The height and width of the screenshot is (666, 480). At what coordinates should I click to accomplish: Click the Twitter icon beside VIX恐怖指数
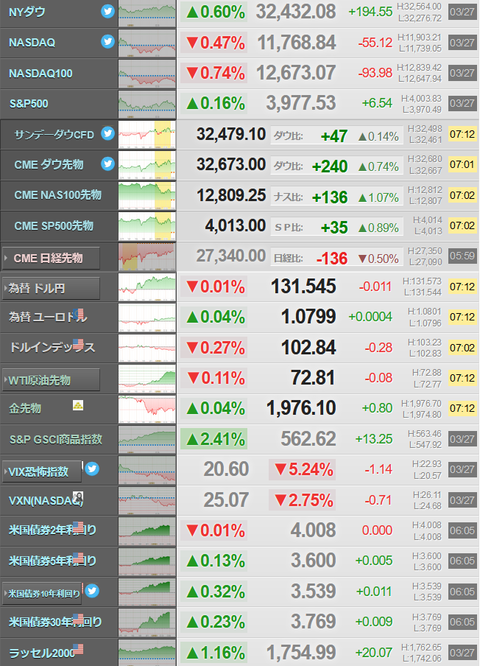92,468
